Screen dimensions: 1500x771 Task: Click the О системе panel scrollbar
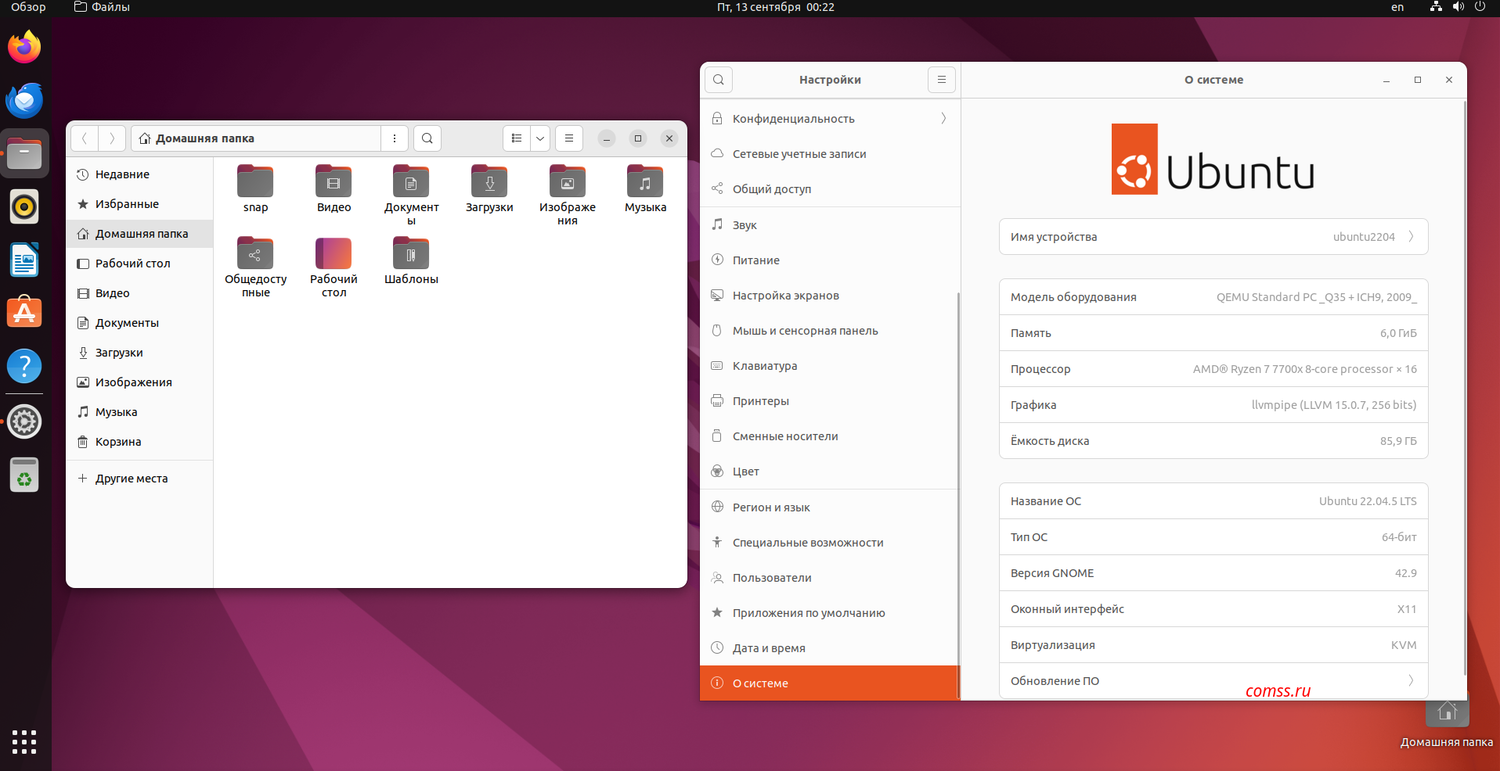1465,387
